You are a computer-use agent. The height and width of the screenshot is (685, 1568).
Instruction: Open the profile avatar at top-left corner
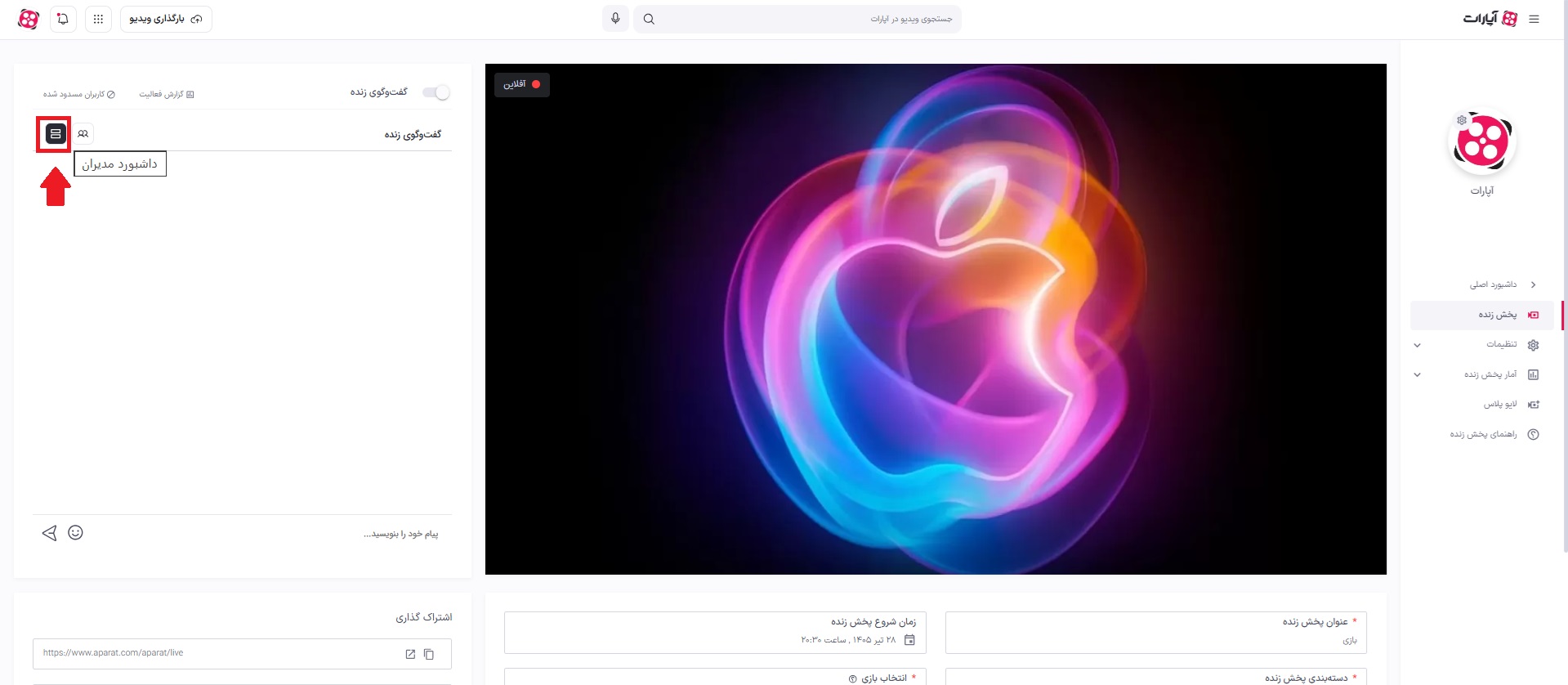point(29,19)
